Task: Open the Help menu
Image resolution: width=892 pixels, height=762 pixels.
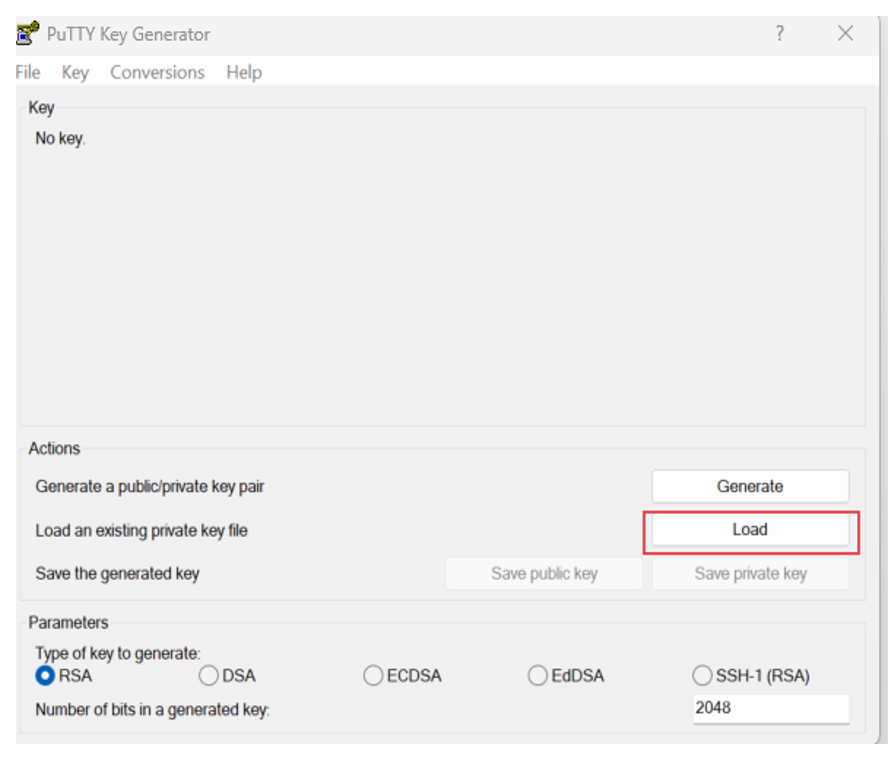Action: tap(244, 72)
